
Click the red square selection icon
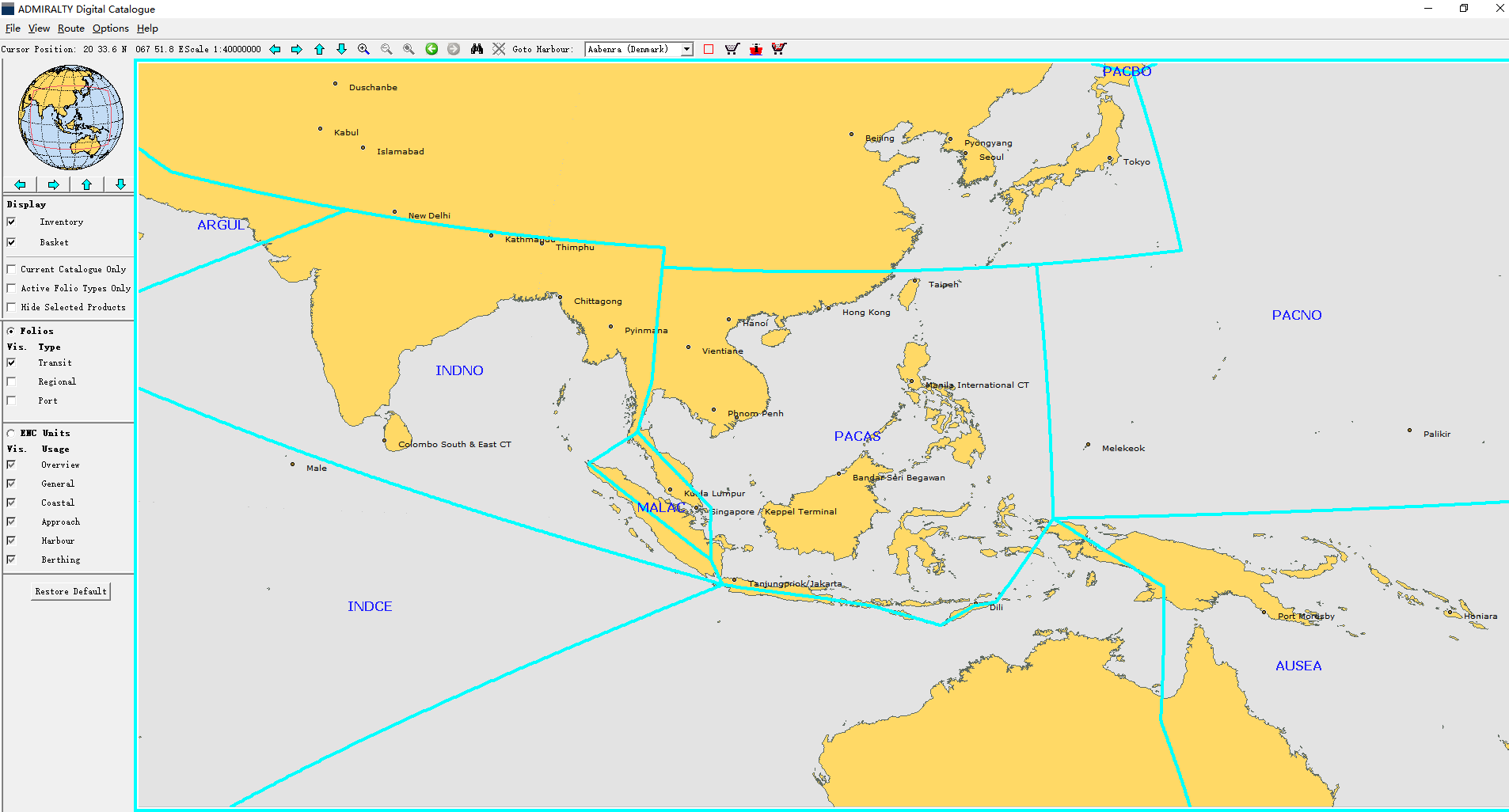tap(709, 49)
